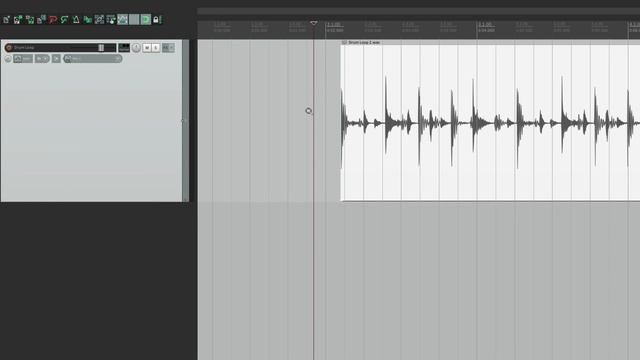The width and height of the screenshot is (640, 360).
Task: Click the small icon before the item name
Action: click(x=344, y=42)
